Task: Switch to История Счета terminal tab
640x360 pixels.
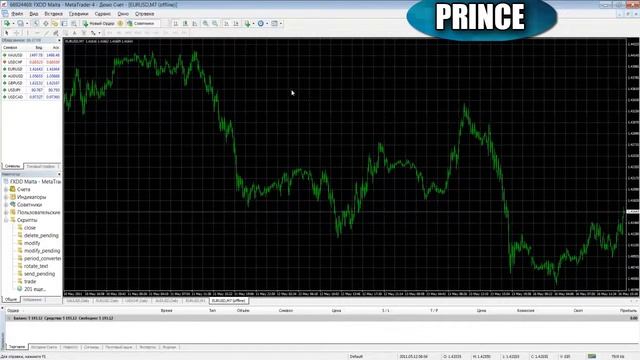Action: click(44, 347)
